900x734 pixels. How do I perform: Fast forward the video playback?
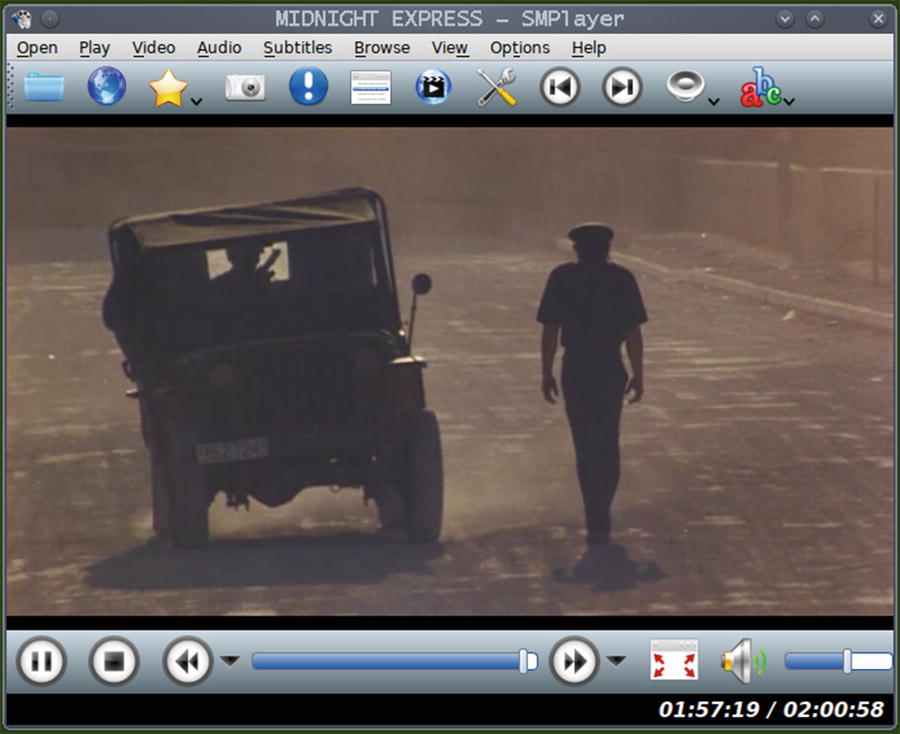pyautogui.click(x=575, y=661)
